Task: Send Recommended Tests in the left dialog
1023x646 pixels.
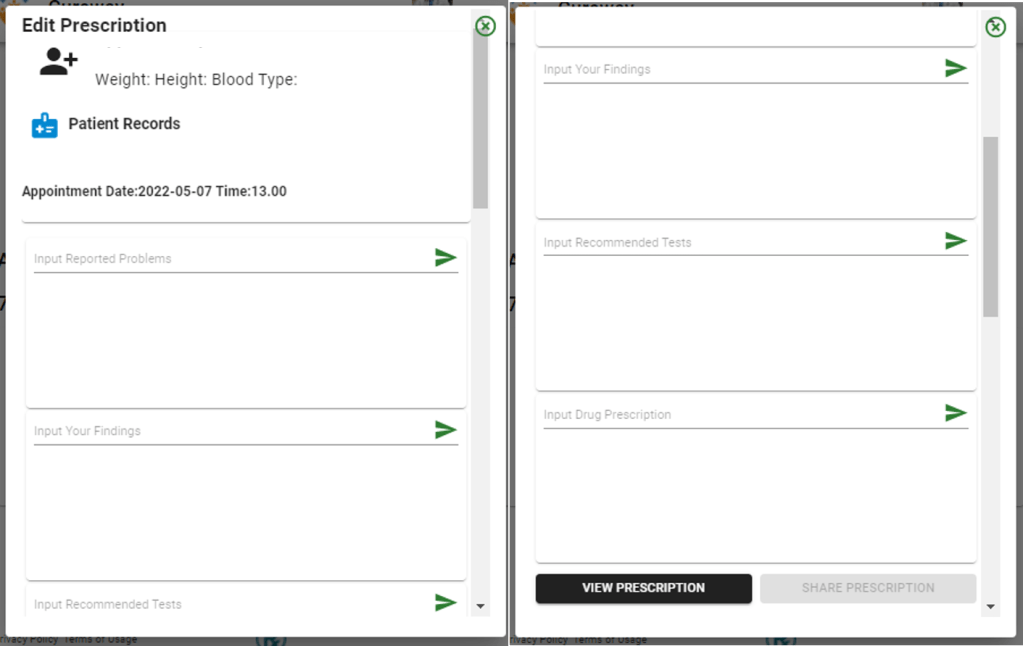Action: pos(446,602)
